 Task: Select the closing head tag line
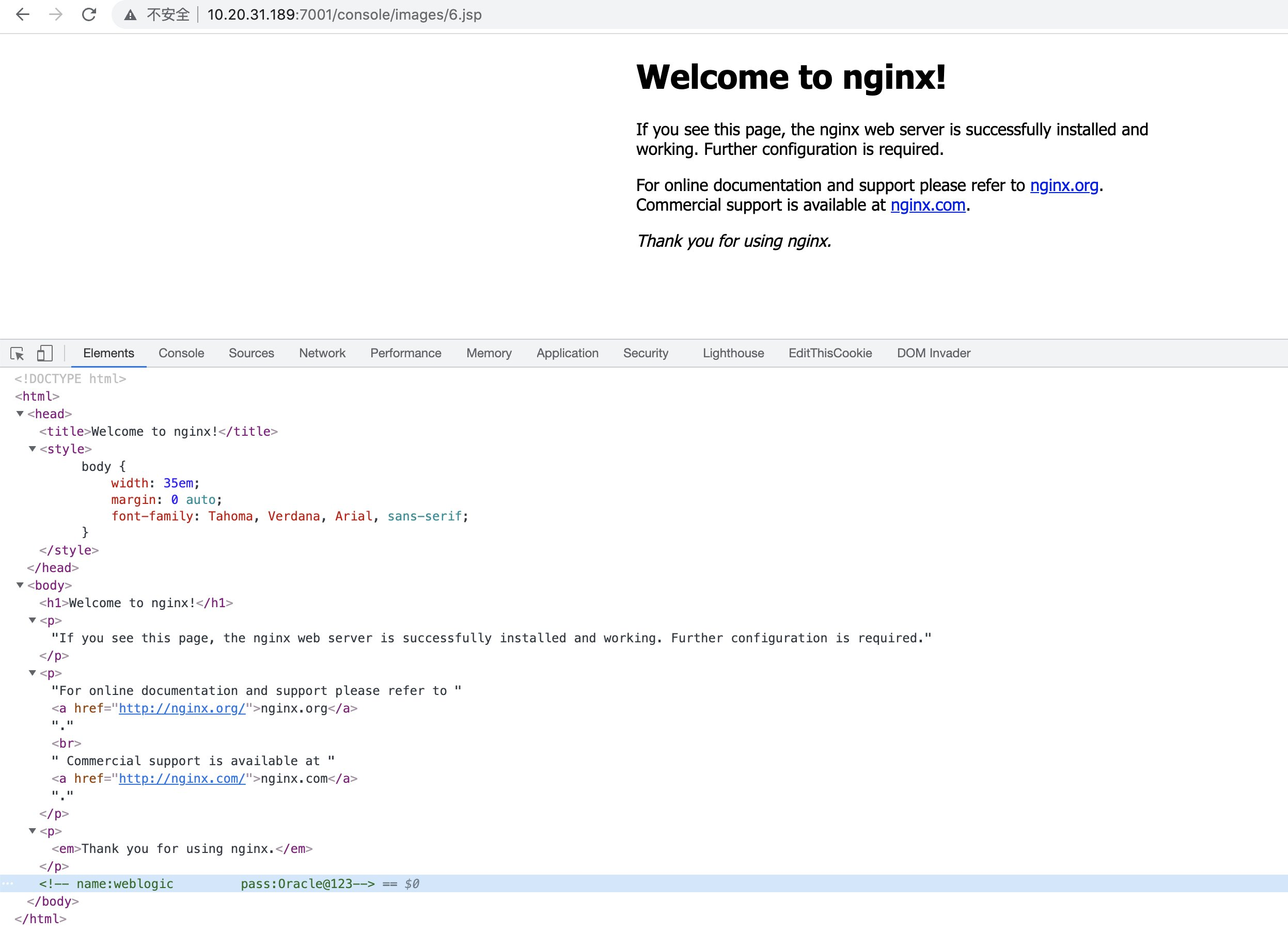coord(53,568)
